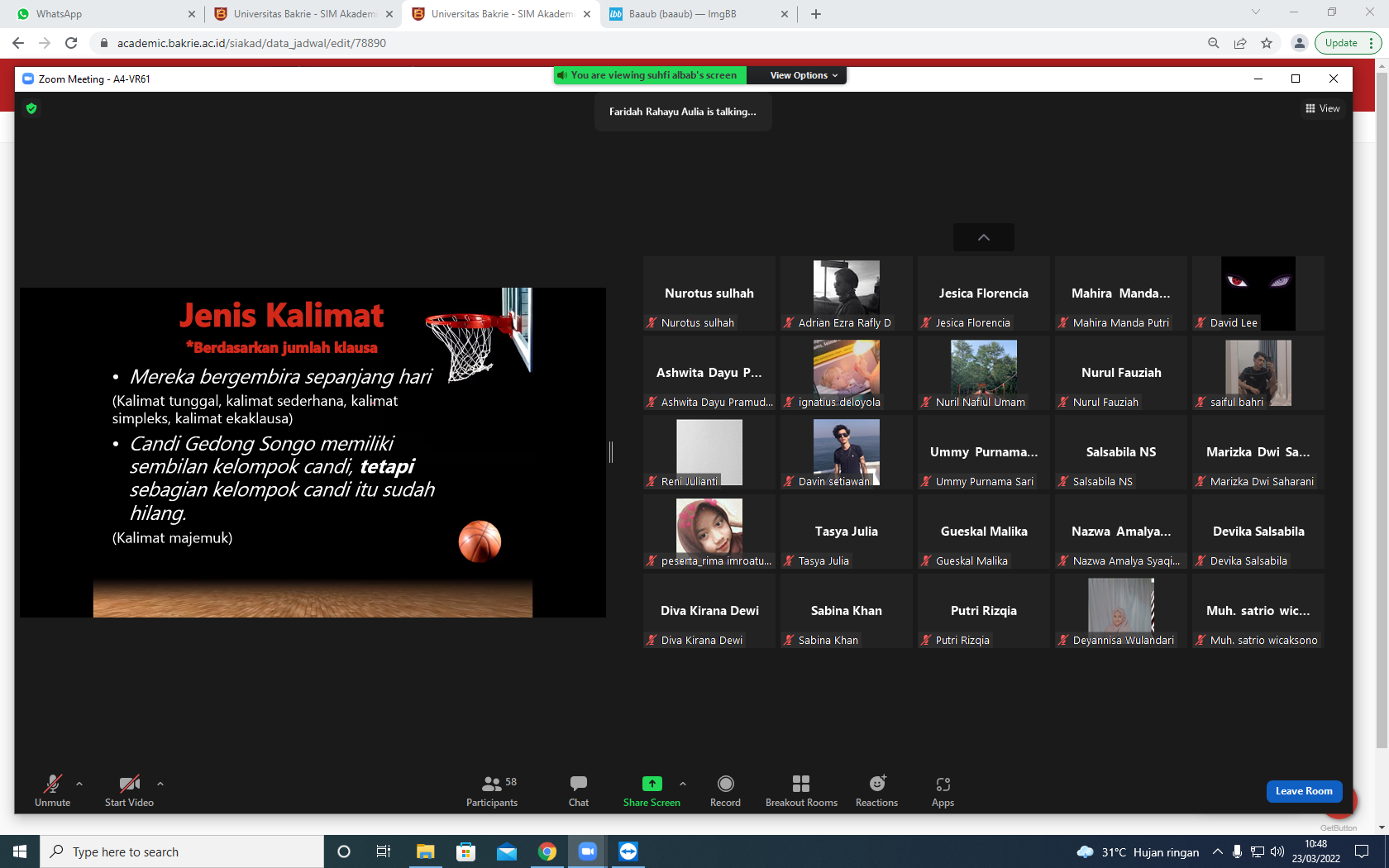This screenshot has height=868, width=1389.
Task: Open the Apps panel
Action: tap(943, 790)
